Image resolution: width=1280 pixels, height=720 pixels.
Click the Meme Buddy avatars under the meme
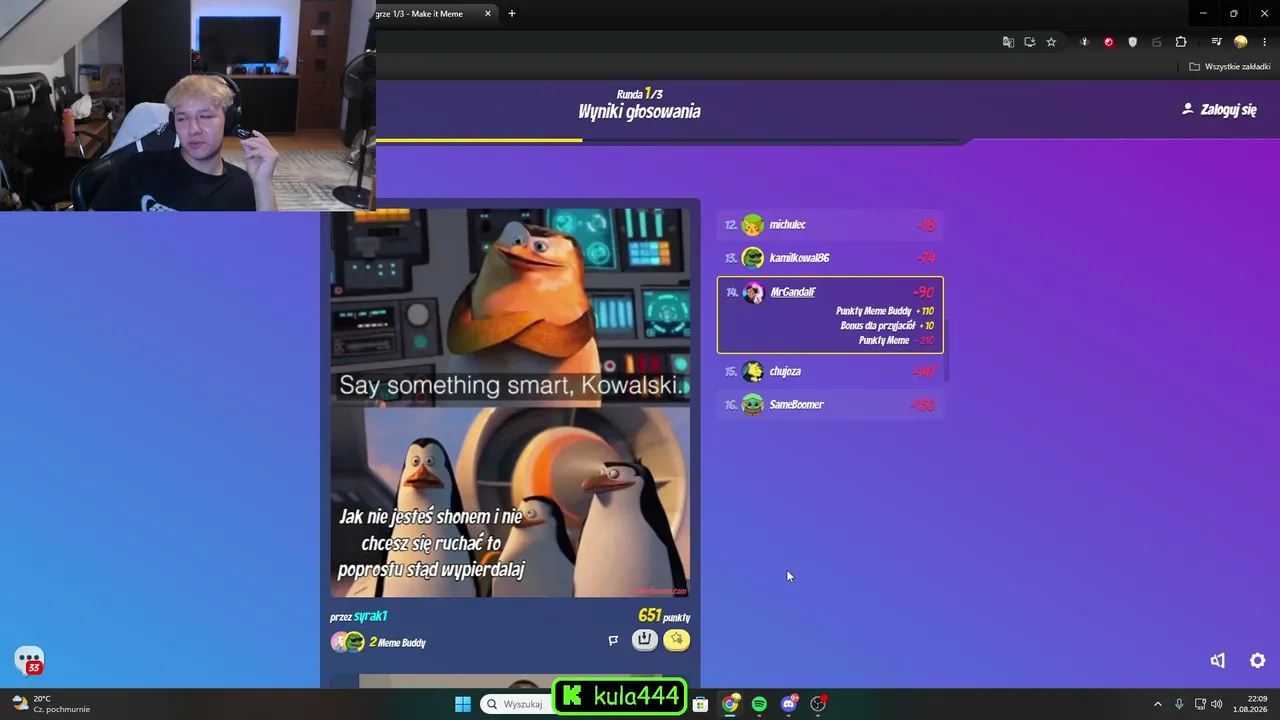point(348,642)
